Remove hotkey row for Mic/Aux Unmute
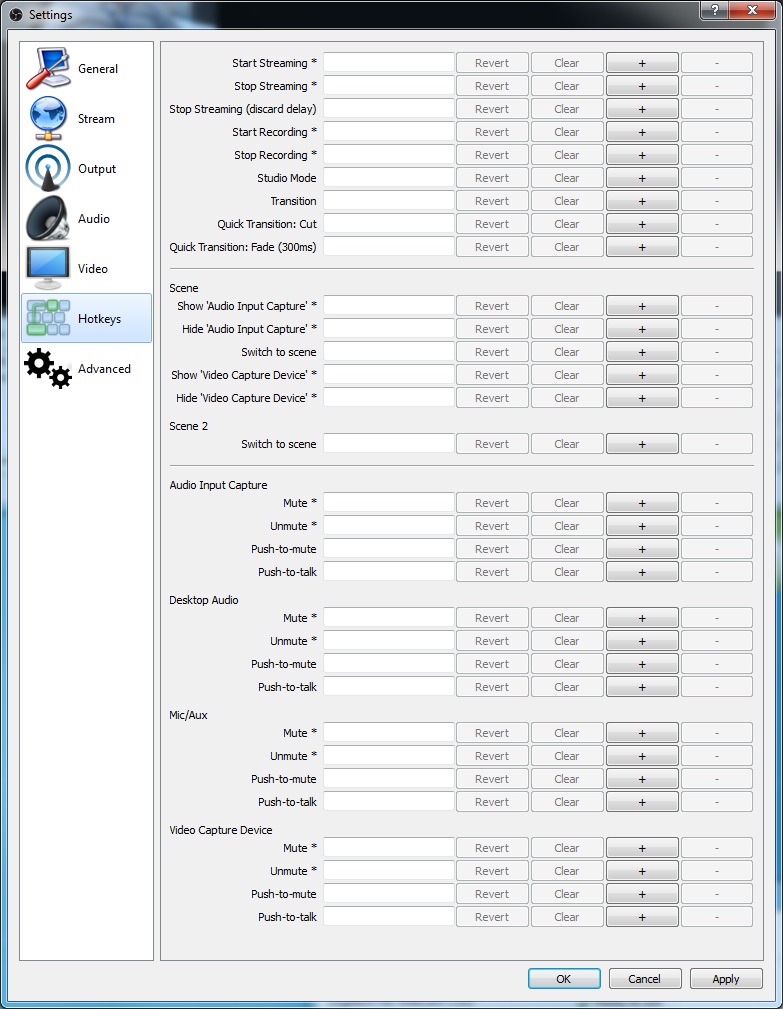The height and width of the screenshot is (1009, 783). [x=717, y=755]
